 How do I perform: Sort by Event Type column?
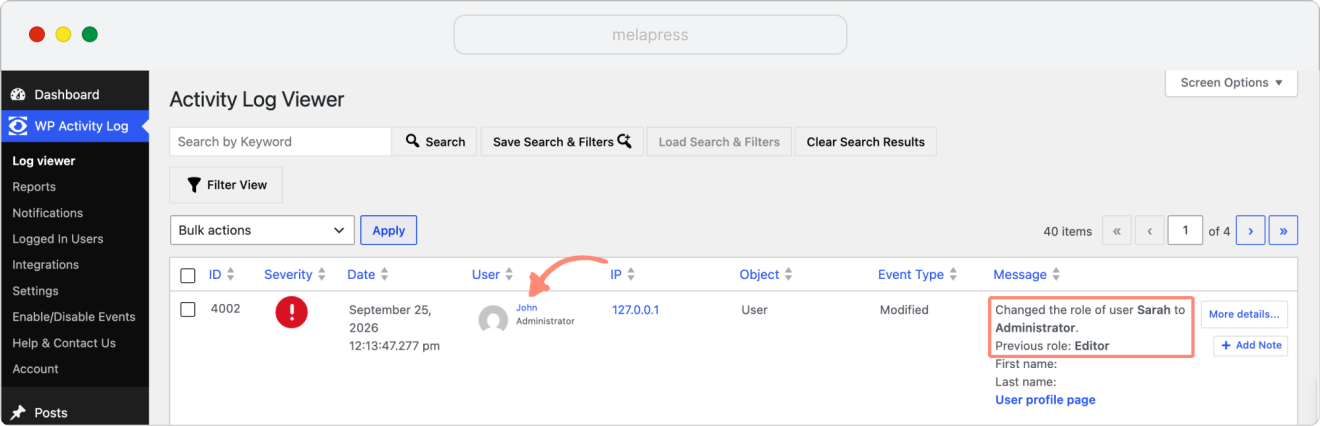(918, 274)
